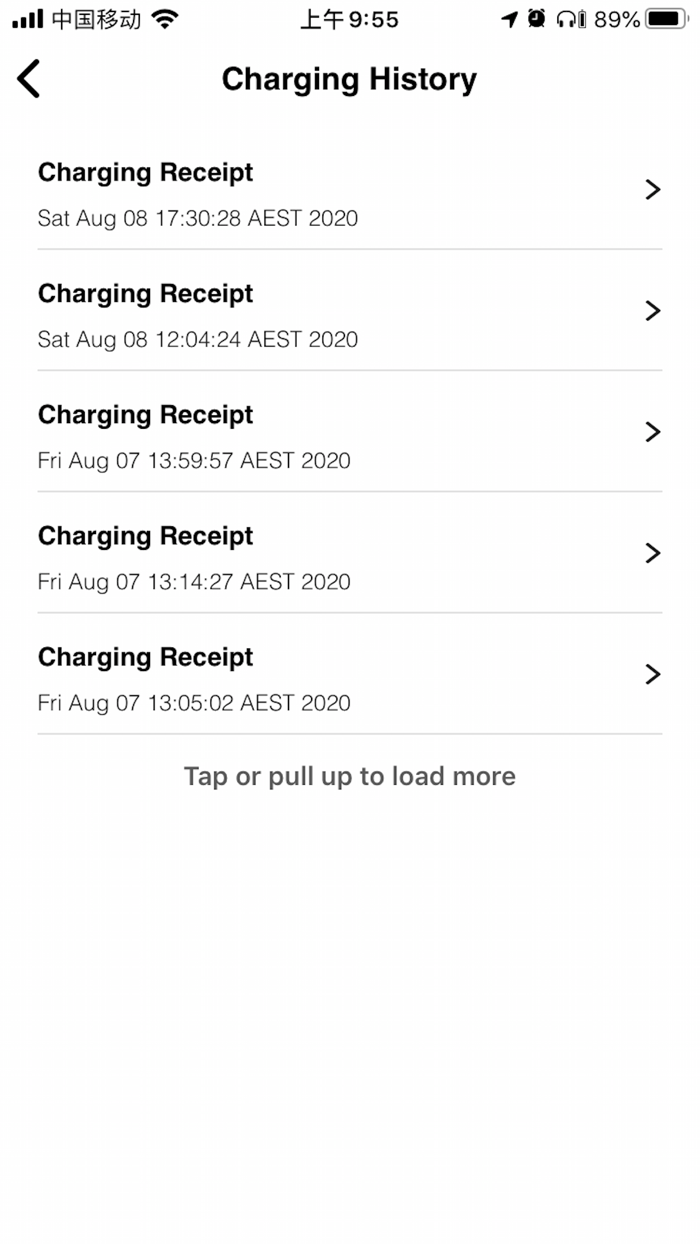Tap the battery level display
Image resolution: width=700 pixels, height=1244 pixels.
665,17
